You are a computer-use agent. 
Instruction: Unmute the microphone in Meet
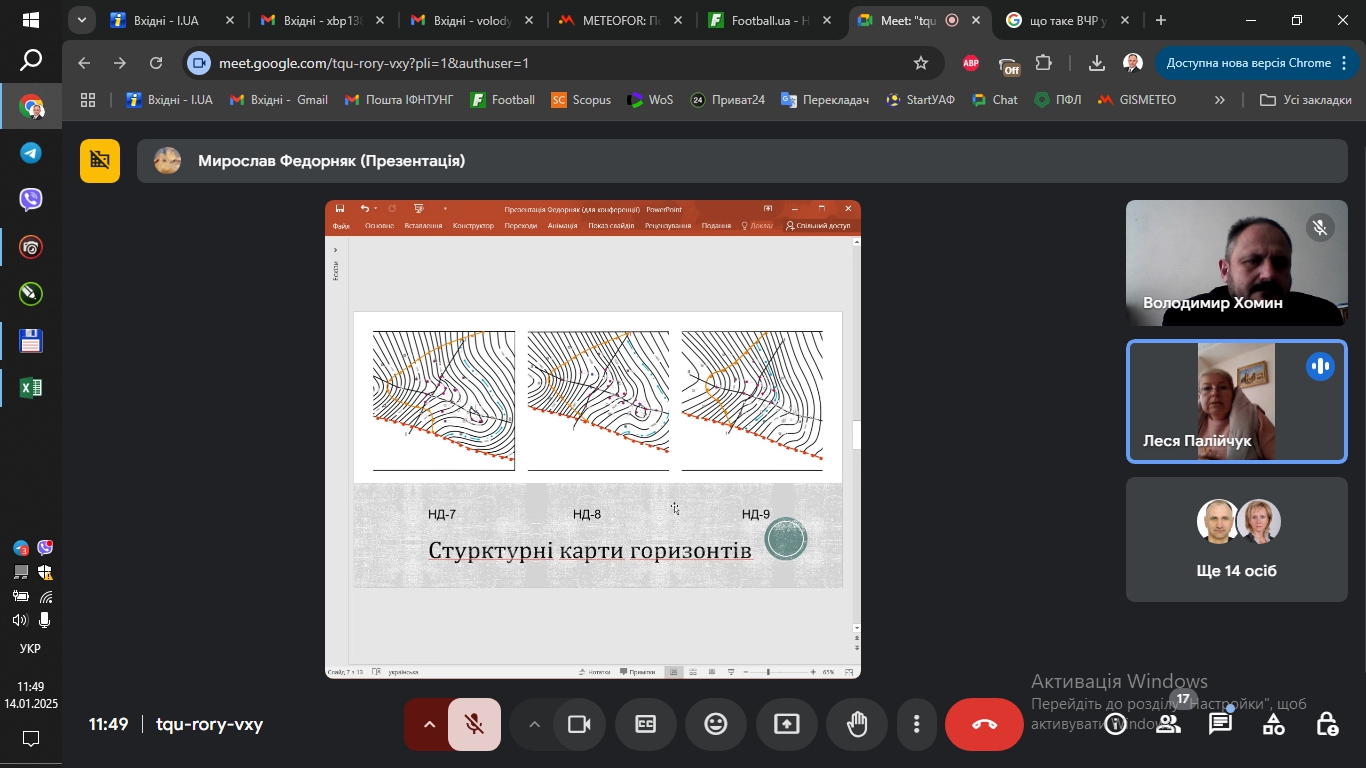pos(474,724)
